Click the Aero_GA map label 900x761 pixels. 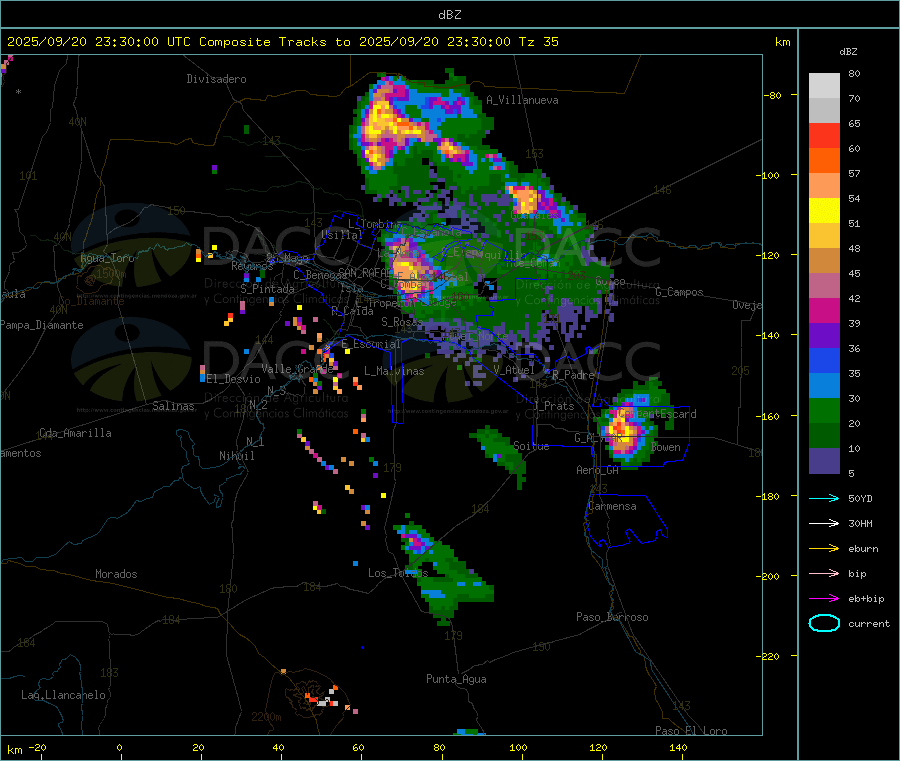tap(598, 470)
